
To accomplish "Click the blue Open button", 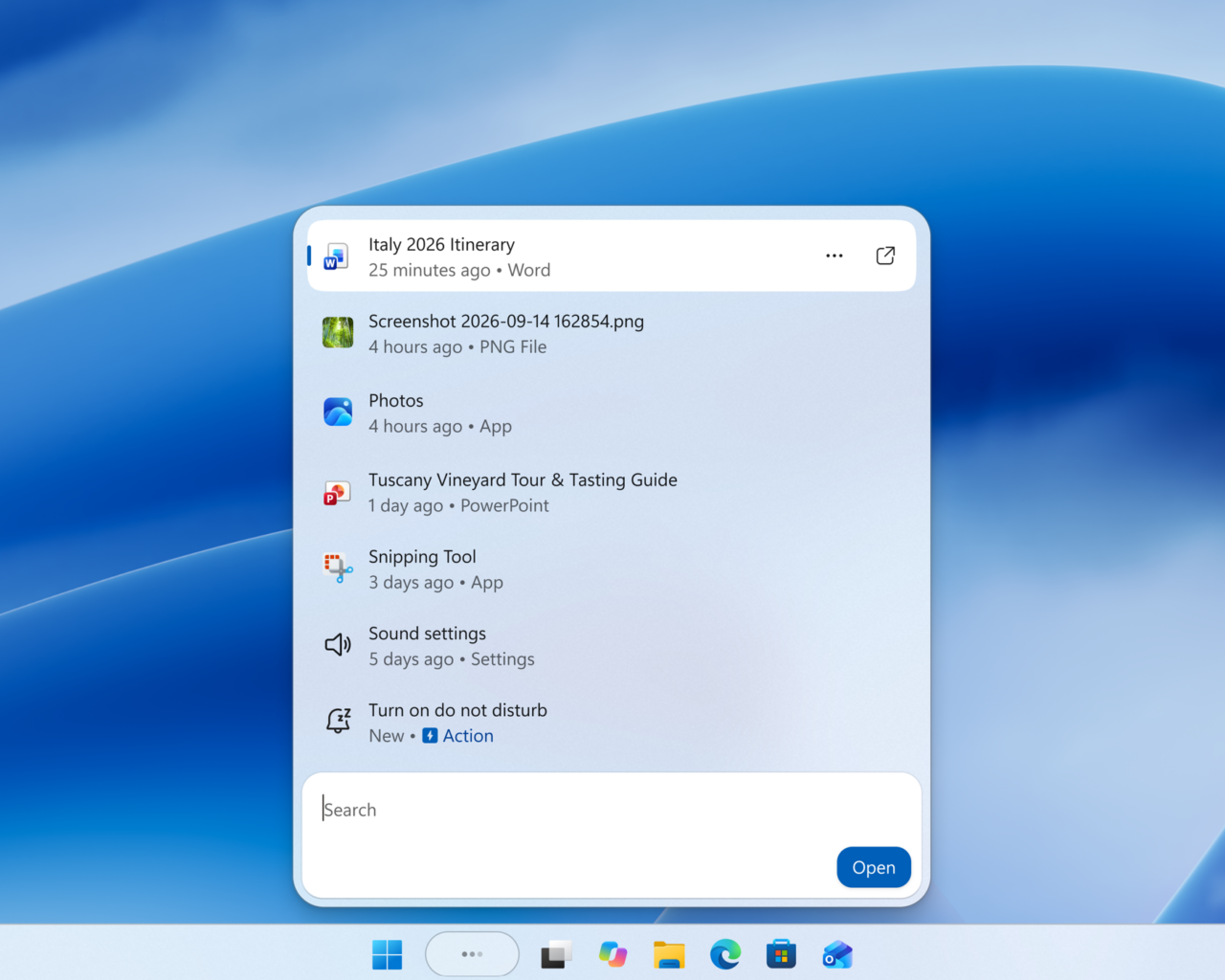I will pos(874,867).
